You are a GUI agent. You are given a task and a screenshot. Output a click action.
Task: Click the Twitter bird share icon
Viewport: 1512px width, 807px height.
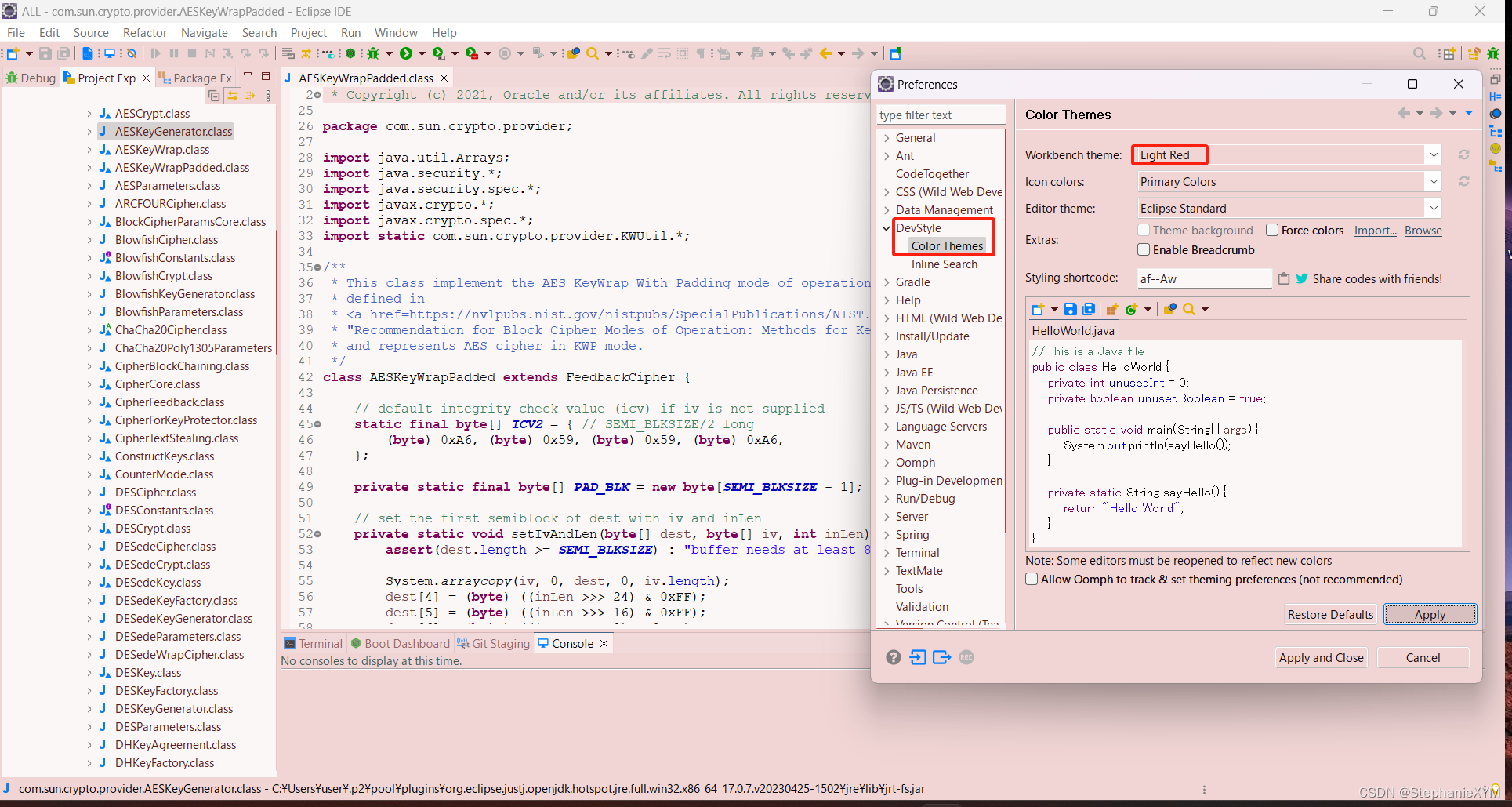pos(1302,278)
